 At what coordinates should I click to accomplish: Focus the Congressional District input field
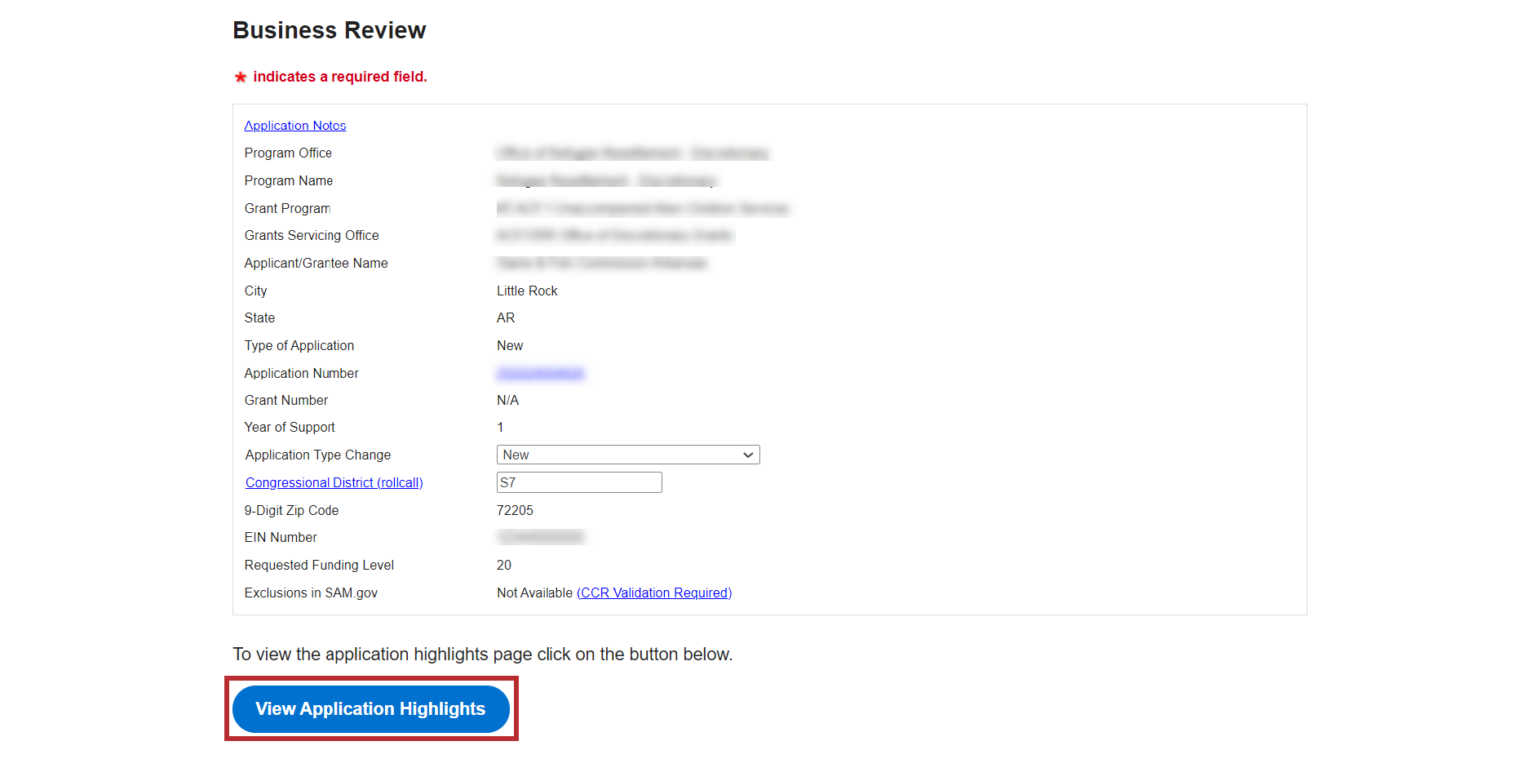coord(579,483)
